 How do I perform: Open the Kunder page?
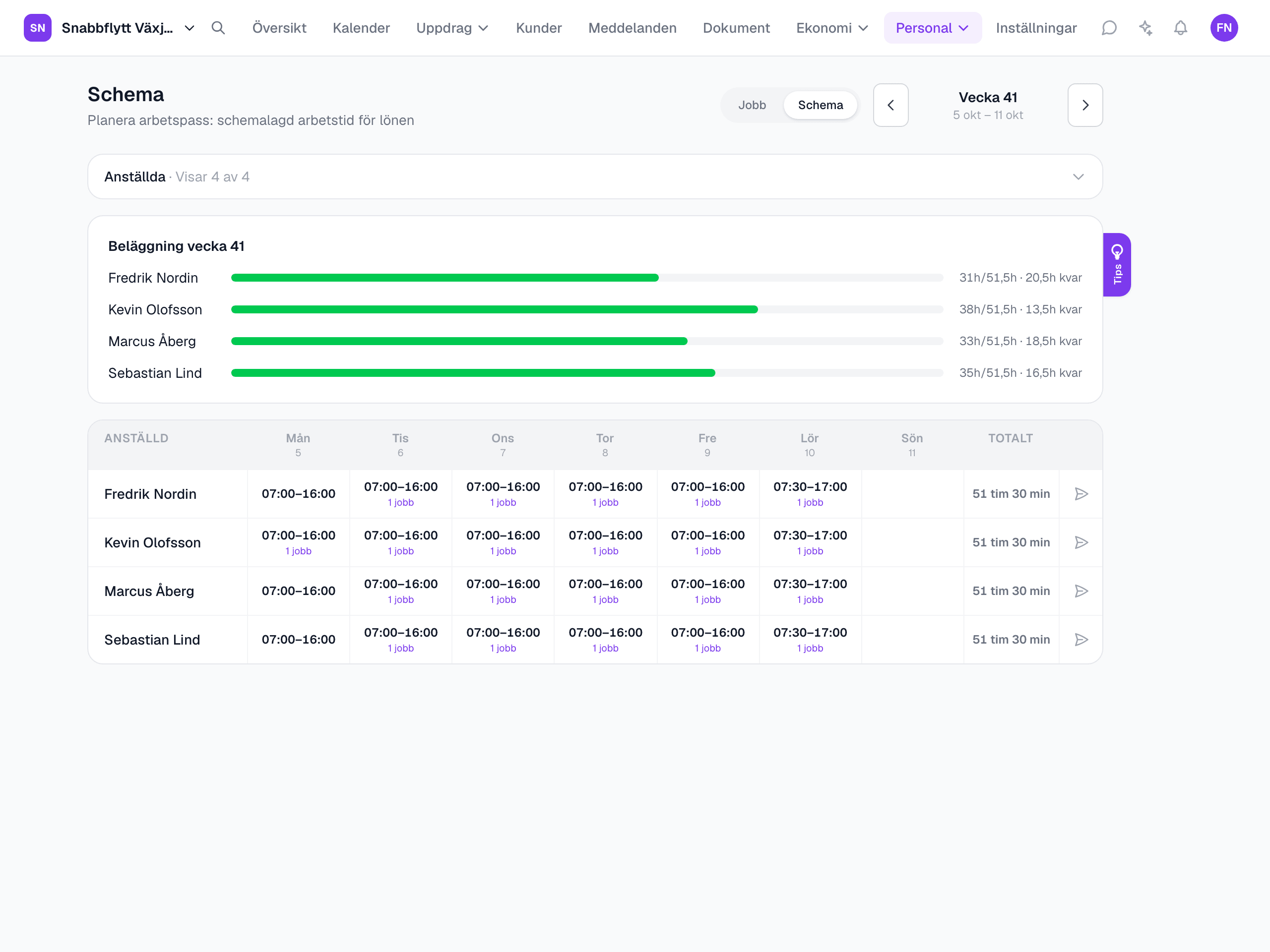coord(539,28)
